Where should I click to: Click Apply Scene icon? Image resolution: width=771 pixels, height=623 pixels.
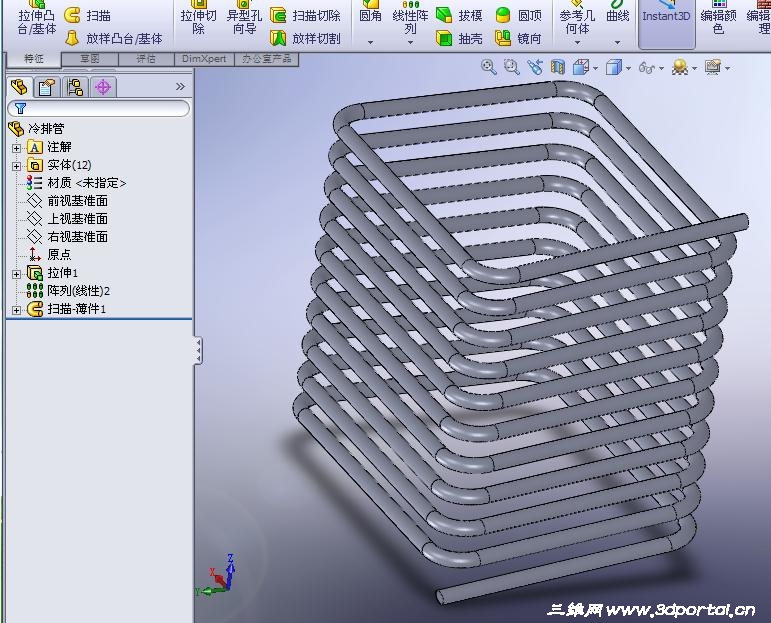[x=680, y=67]
